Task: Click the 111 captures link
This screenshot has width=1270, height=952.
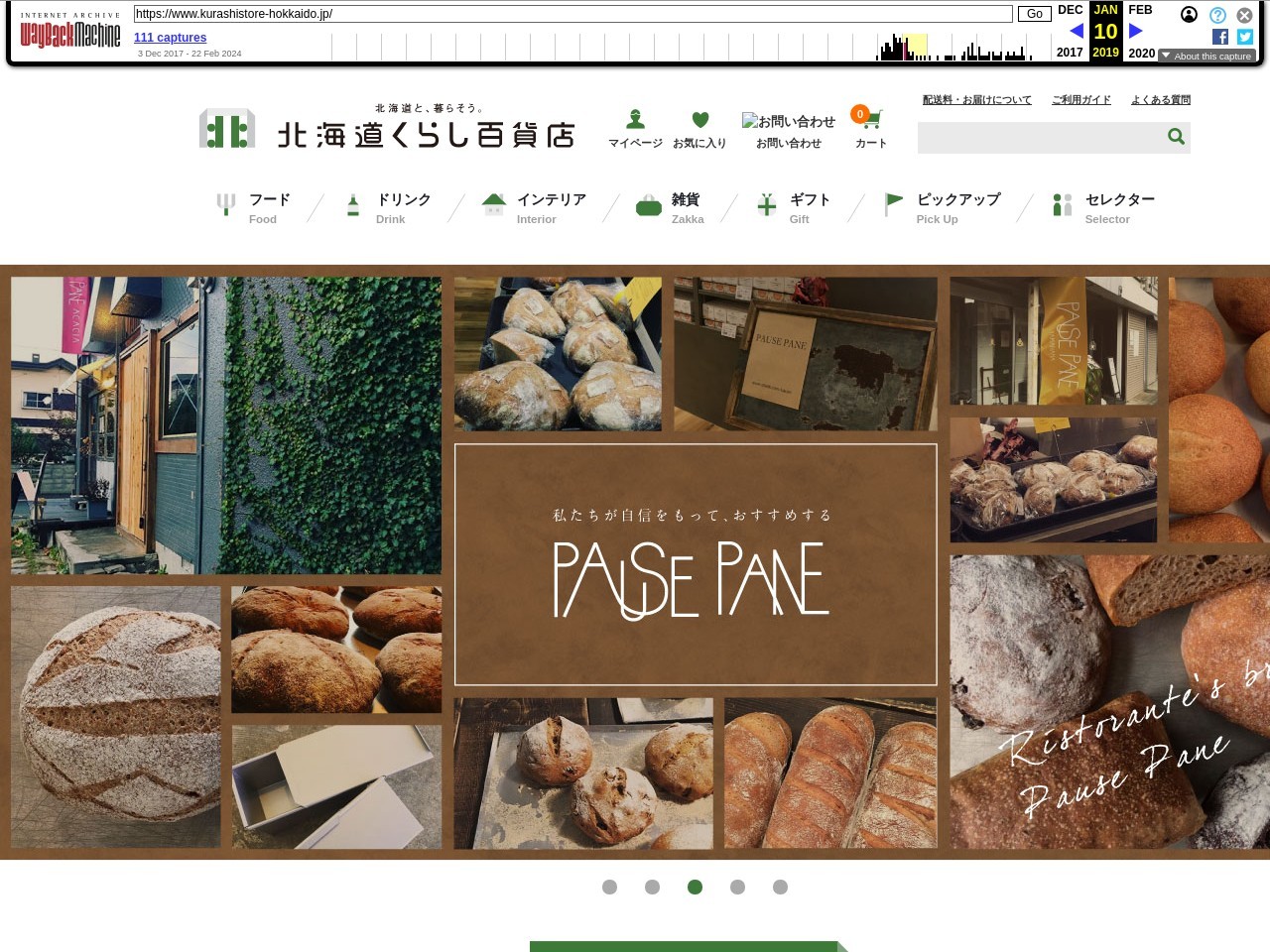Action: coord(171,38)
